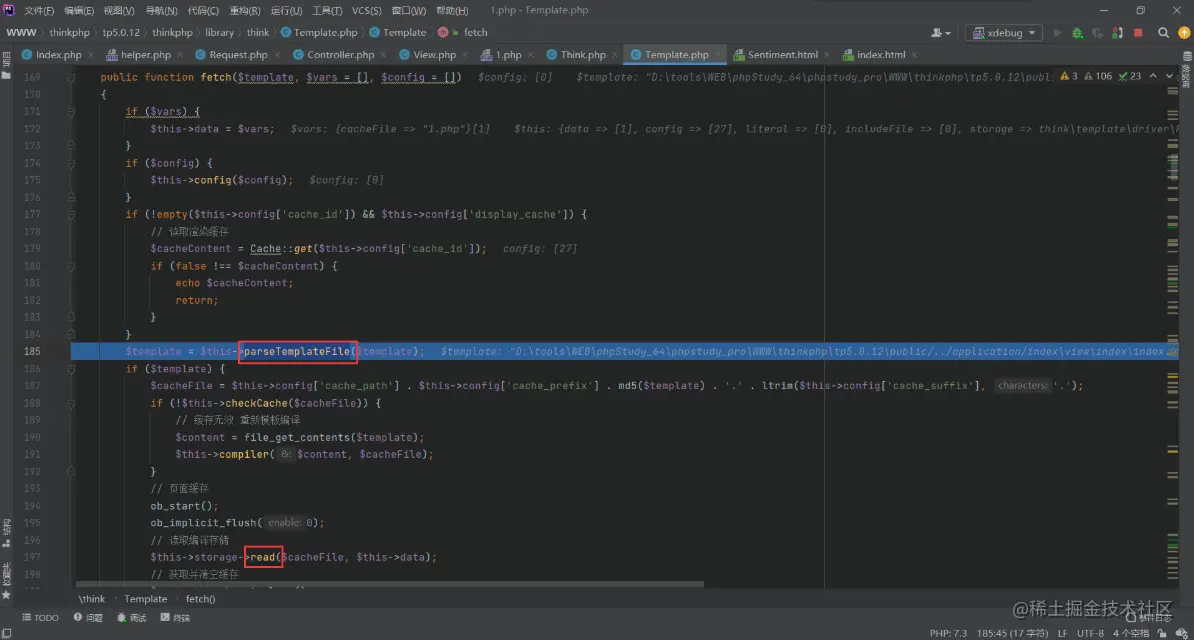Click WWW in the navigation breadcrumb
The width and height of the screenshot is (1194, 640).
(x=21, y=33)
